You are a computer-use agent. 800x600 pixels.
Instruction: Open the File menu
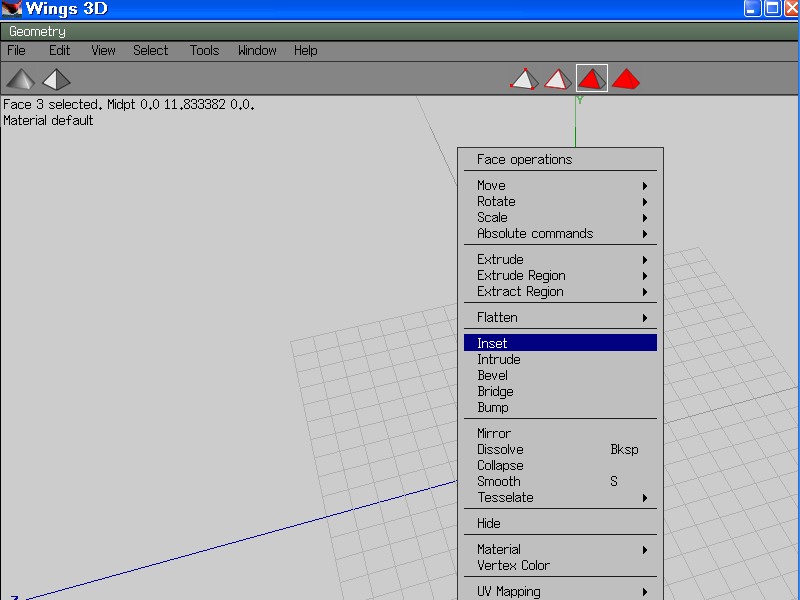[x=16, y=51]
